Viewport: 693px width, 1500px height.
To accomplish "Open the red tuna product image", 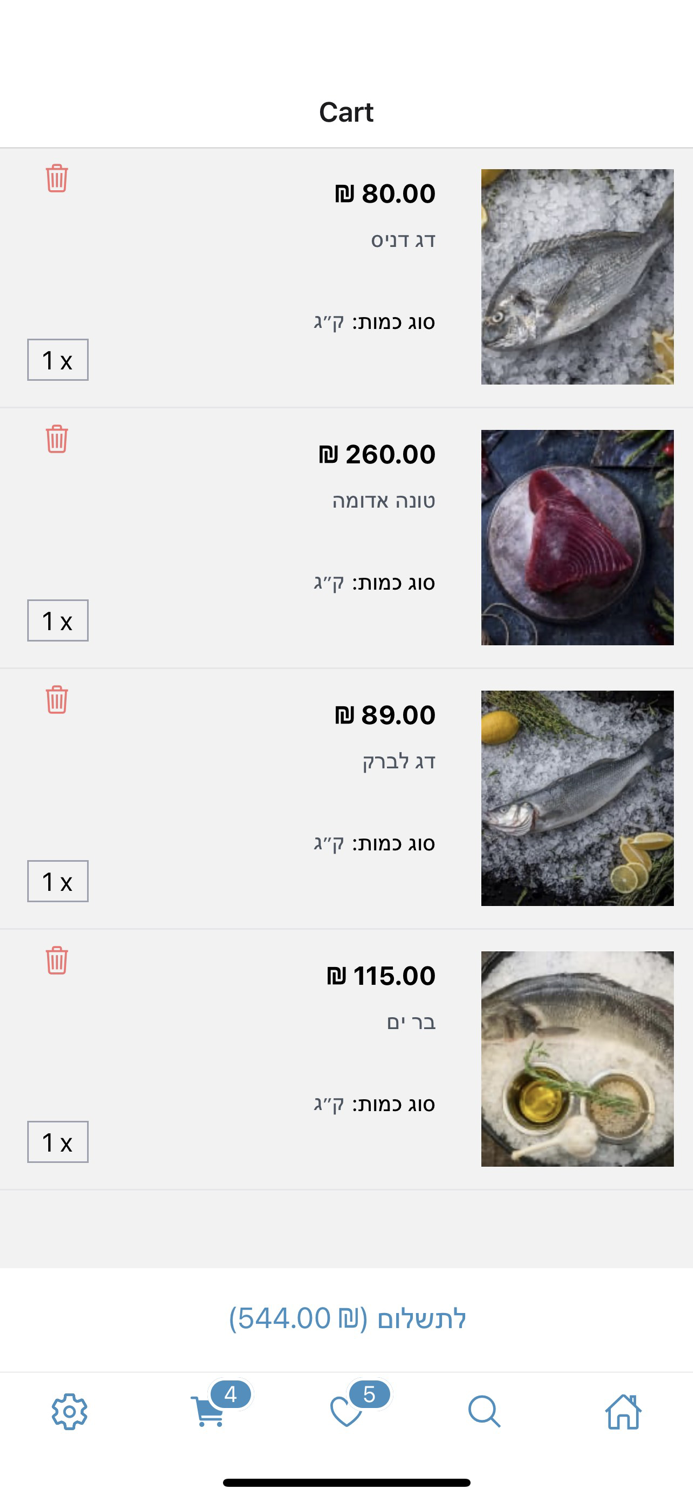I will 577,537.
